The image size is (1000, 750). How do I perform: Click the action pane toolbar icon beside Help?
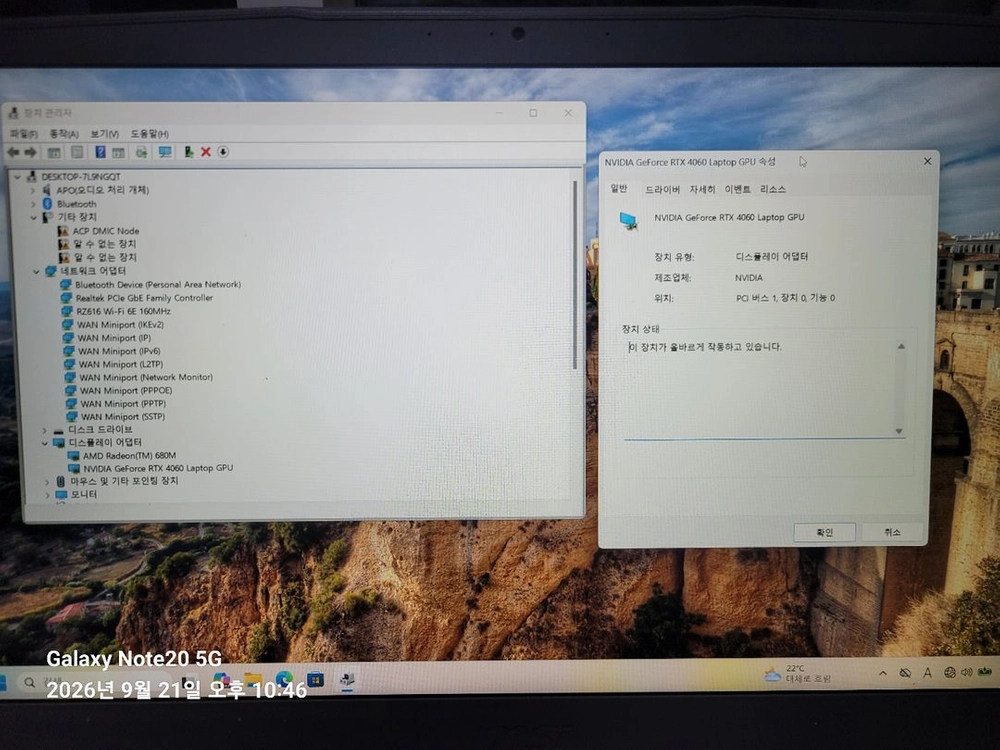coord(118,152)
